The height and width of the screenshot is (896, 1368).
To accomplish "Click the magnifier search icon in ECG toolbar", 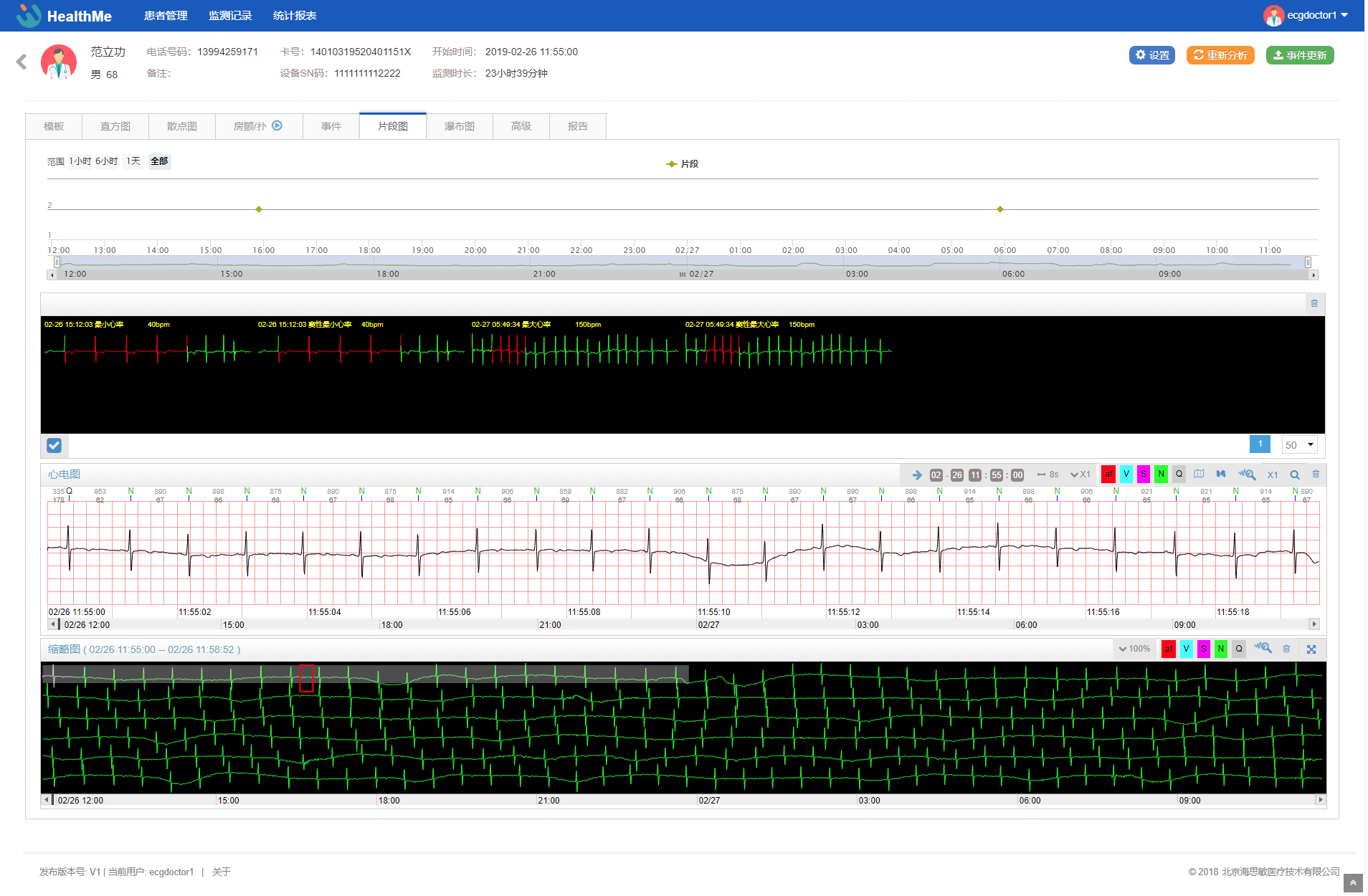I will tap(1295, 475).
